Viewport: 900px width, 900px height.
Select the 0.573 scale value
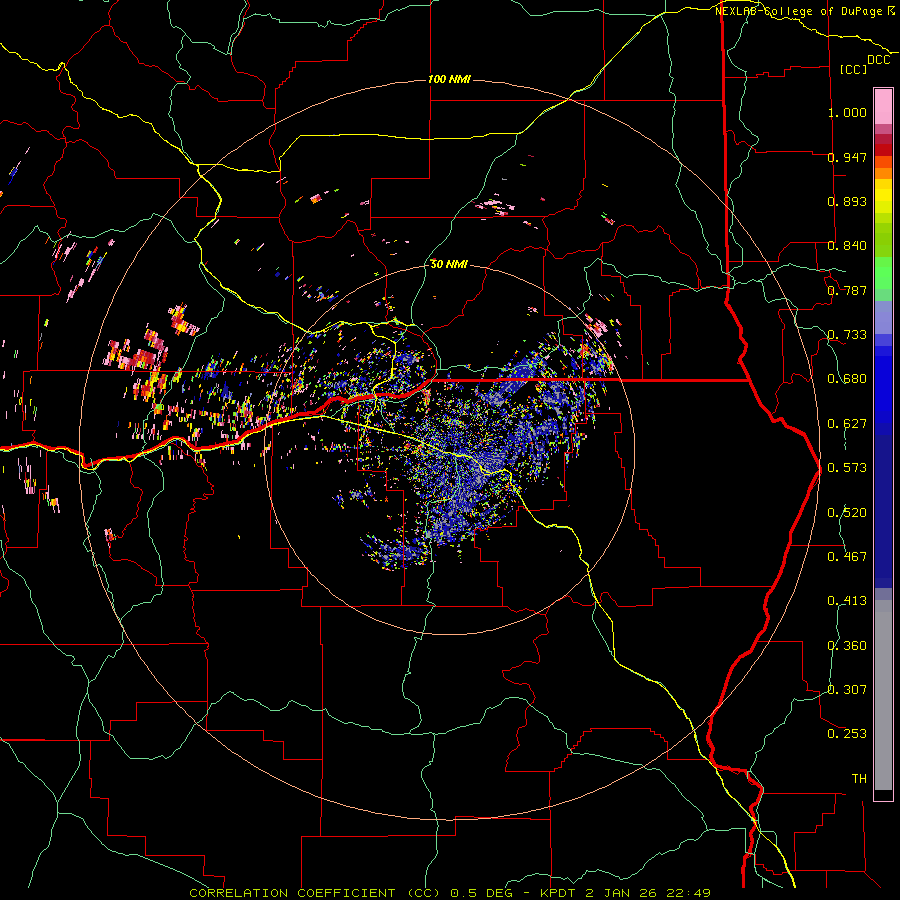click(847, 468)
